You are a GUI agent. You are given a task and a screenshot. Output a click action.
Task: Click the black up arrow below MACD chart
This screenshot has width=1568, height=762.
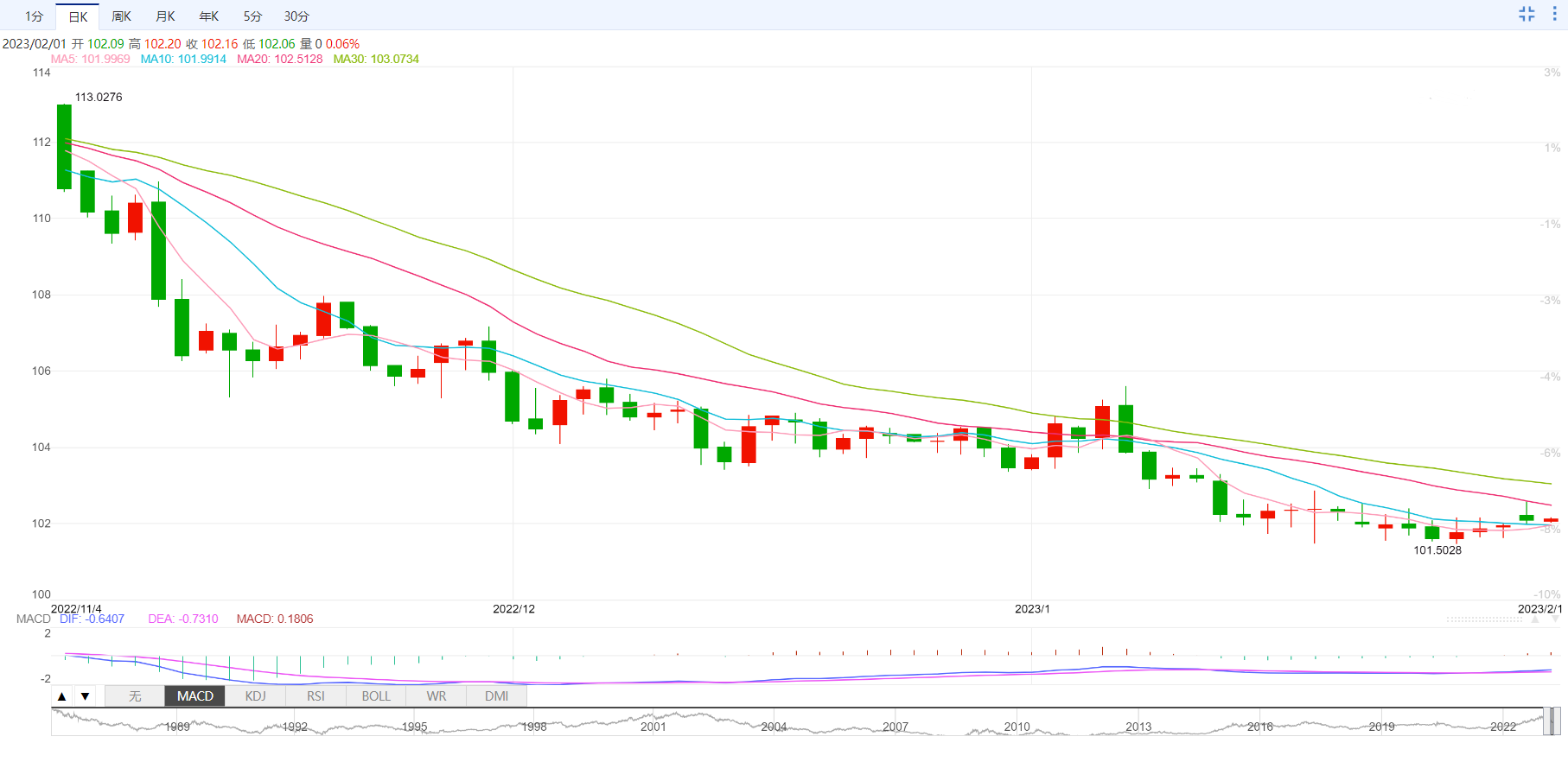[61, 696]
